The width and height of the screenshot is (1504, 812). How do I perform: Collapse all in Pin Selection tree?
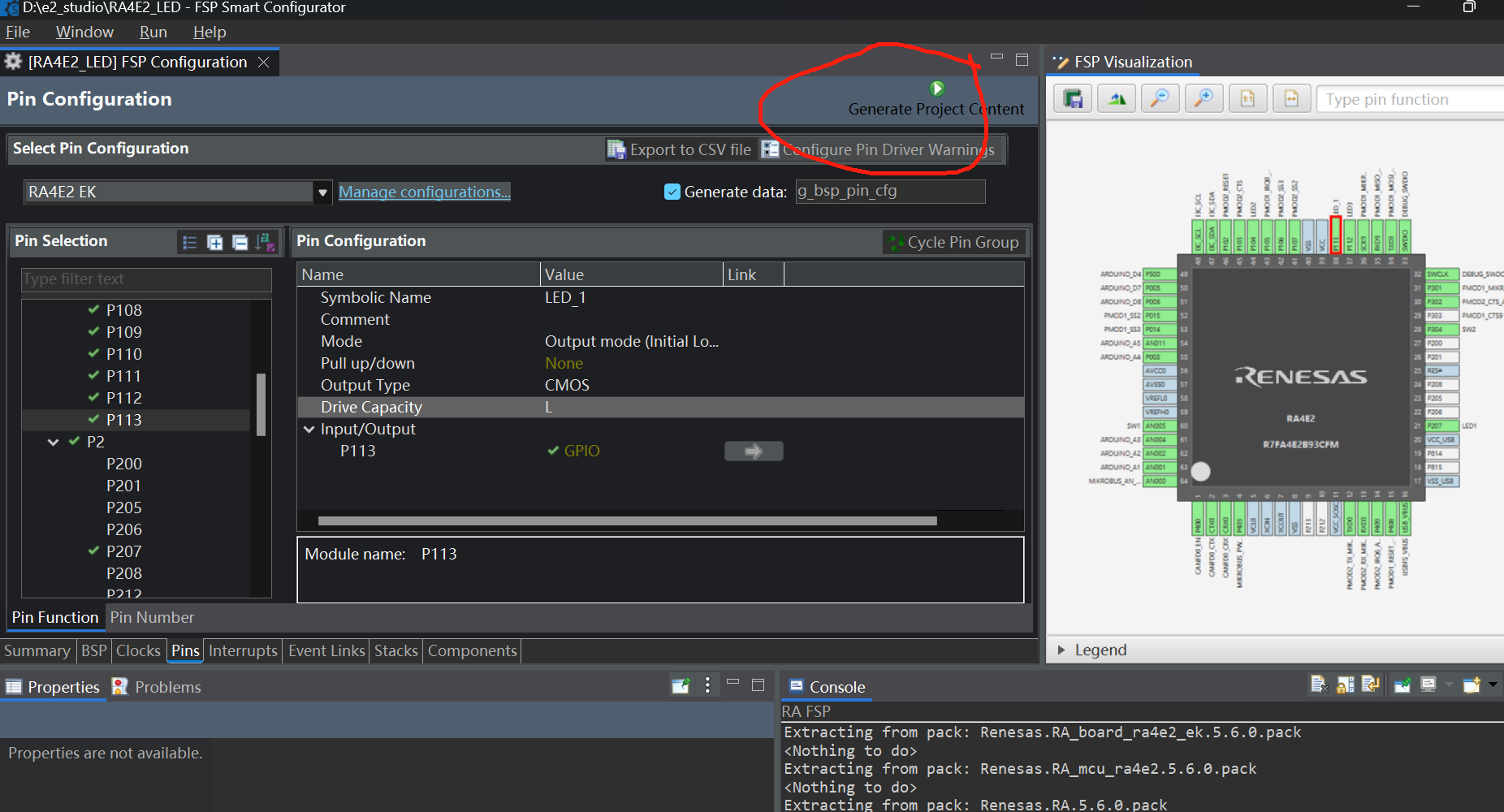pyautogui.click(x=240, y=242)
